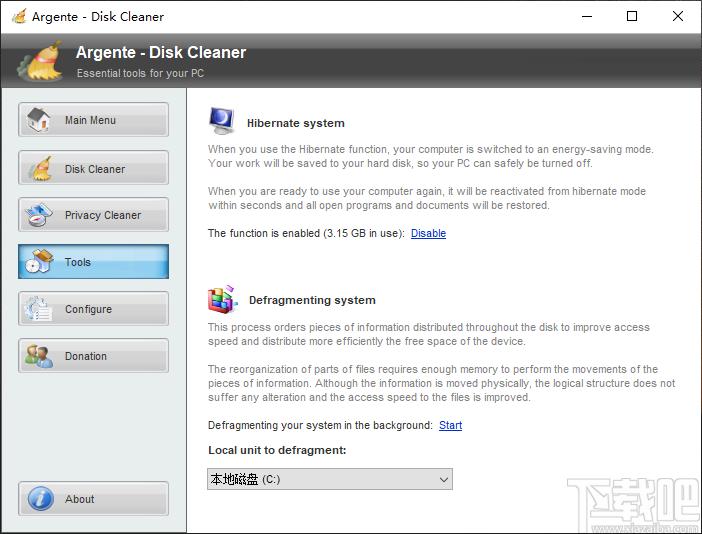Select the Tools sidebar button

(x=94, y=261)
